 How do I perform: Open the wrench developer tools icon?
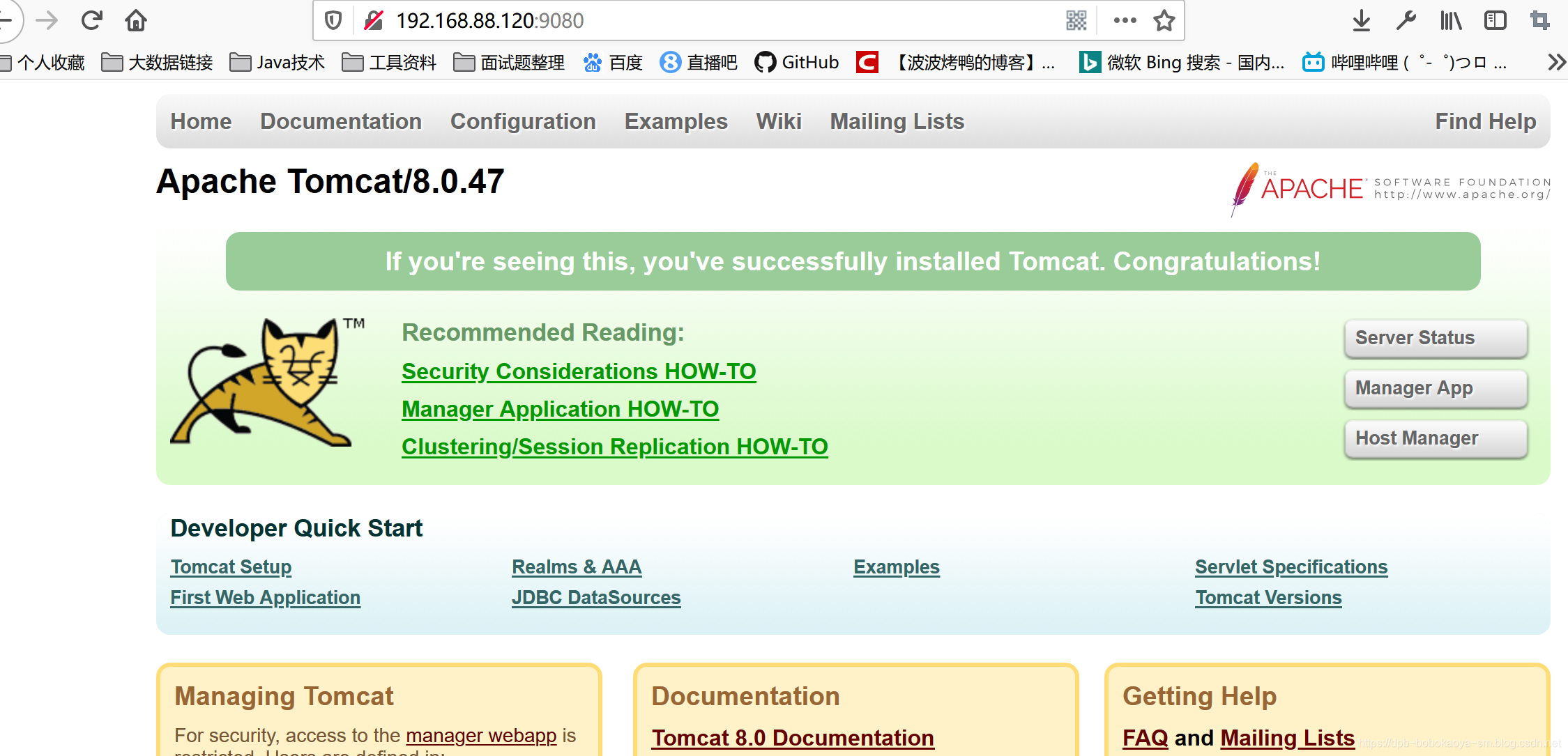[x=1406, y=21]
